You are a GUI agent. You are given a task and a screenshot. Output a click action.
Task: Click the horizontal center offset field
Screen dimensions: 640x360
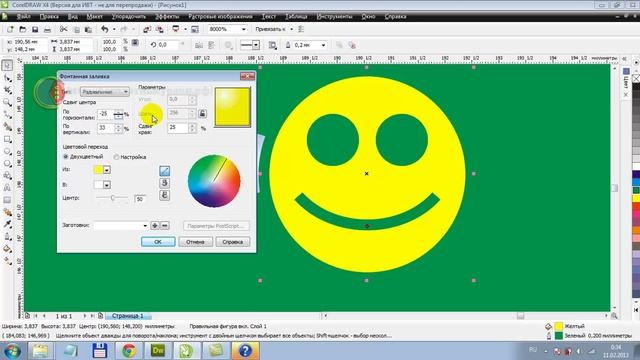[x=106, y=114]
